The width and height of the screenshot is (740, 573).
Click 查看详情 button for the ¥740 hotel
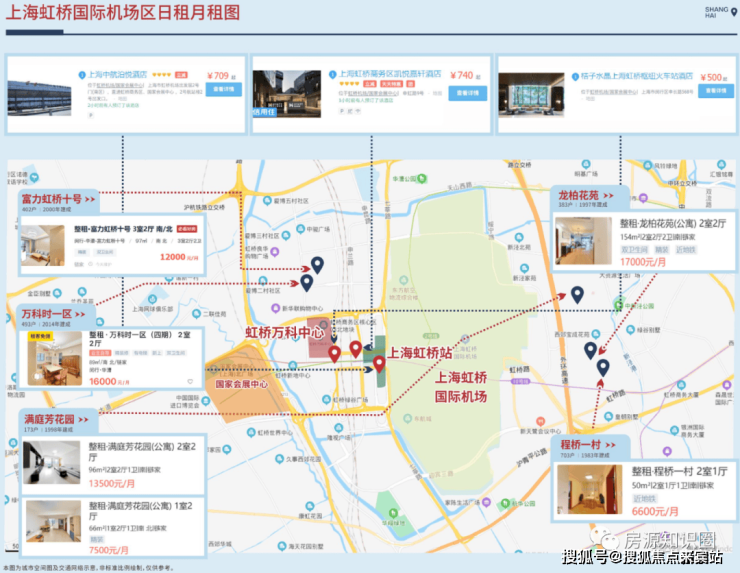click(467, 92)
